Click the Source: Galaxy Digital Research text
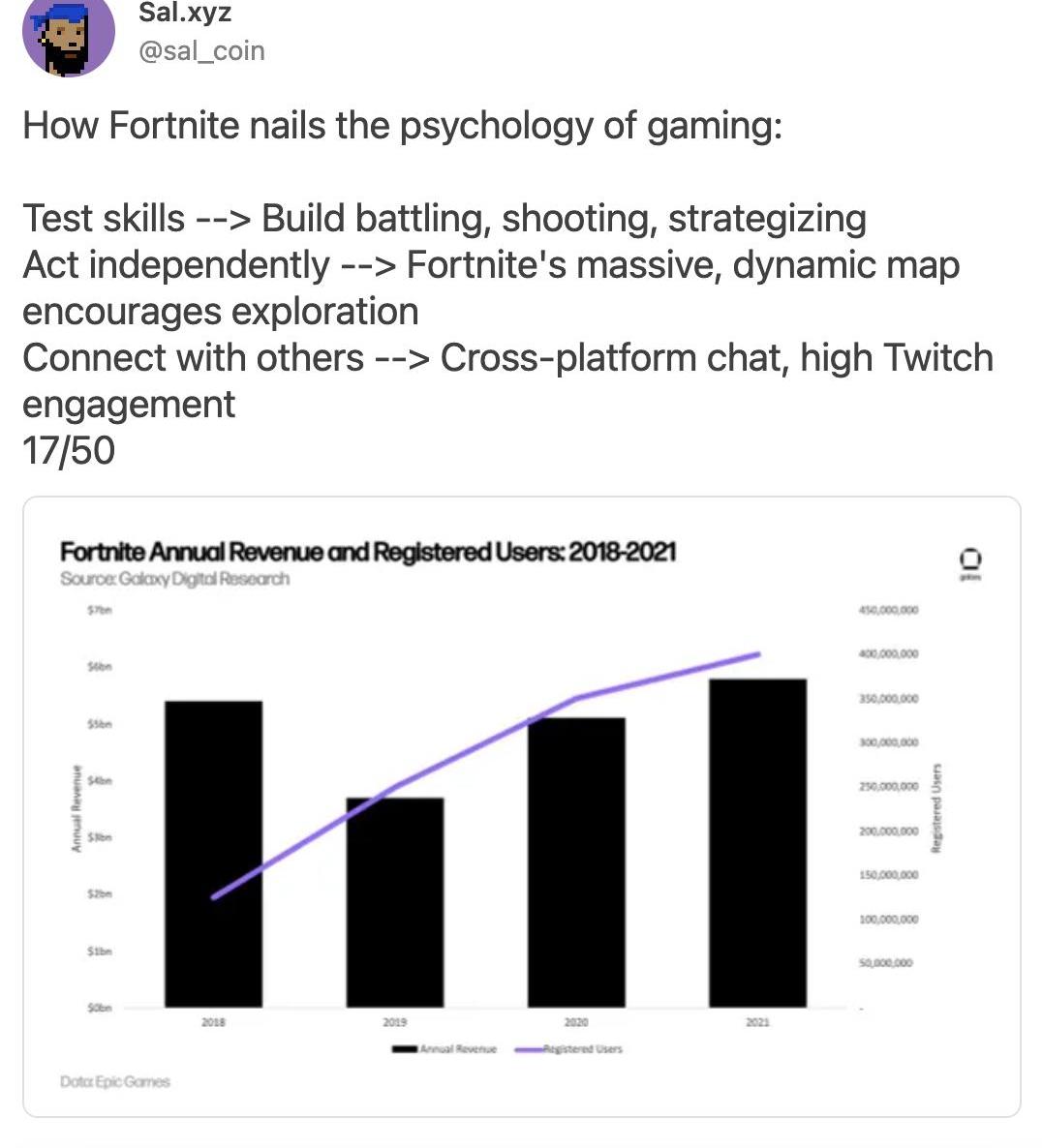Viewport: 1042px width, 1148px height. click(x=175, y=579)
